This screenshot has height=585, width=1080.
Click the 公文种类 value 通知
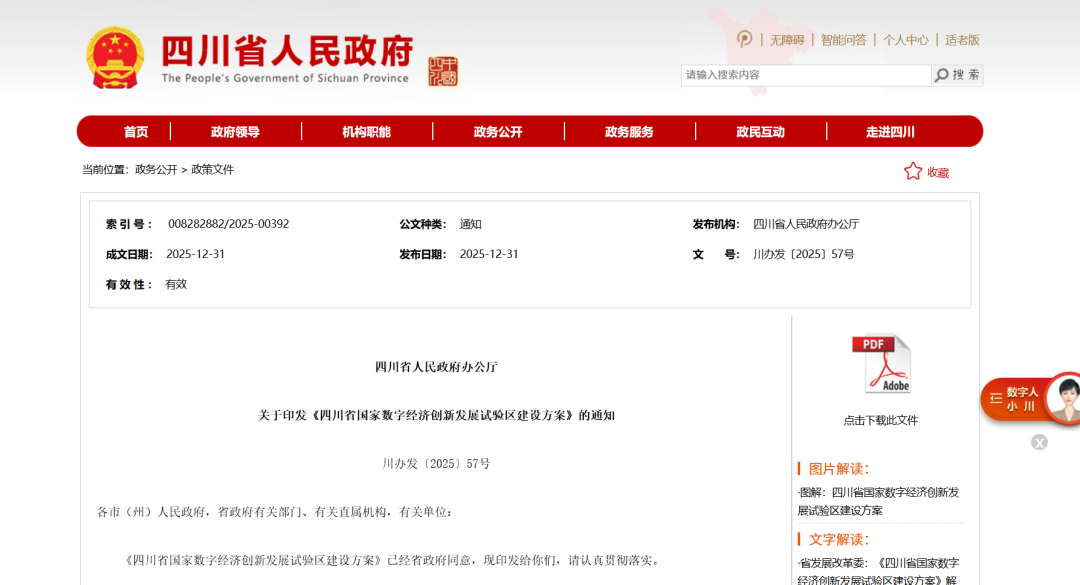(470, 224)
